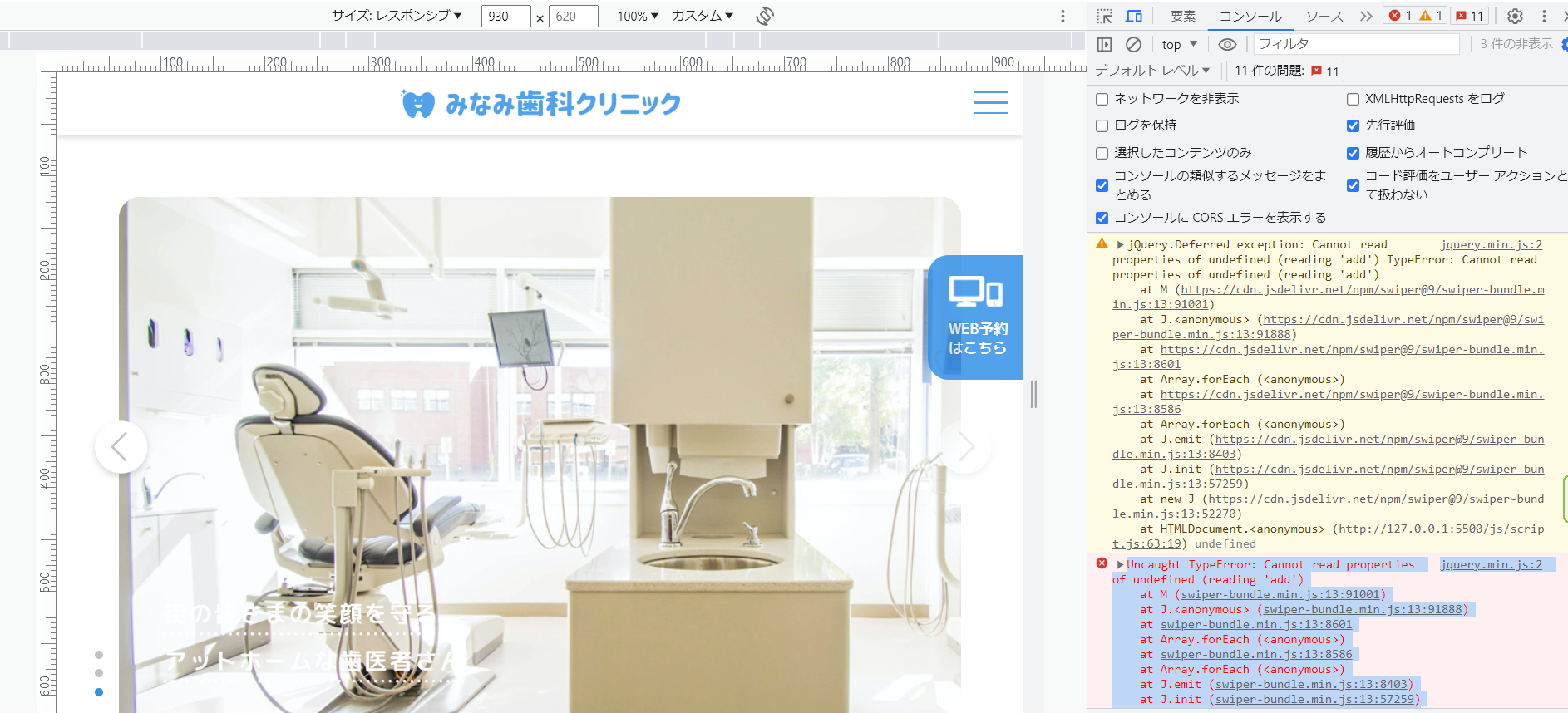Uncheck コード評価をユーザー アクション checkbox
1568x713 pixels.
(1353, 185)
